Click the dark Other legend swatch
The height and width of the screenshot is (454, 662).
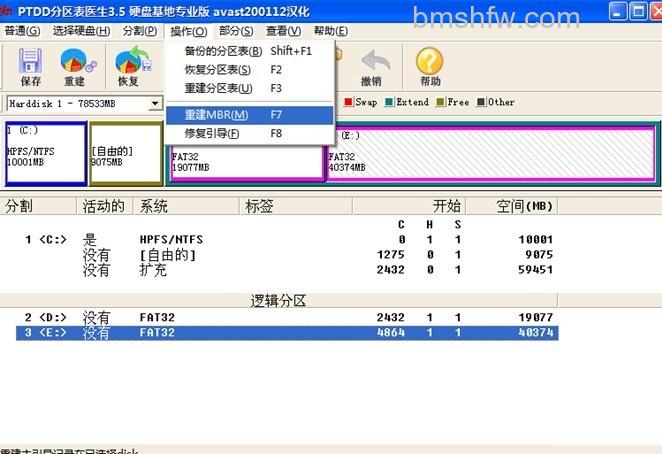point(481,102)
